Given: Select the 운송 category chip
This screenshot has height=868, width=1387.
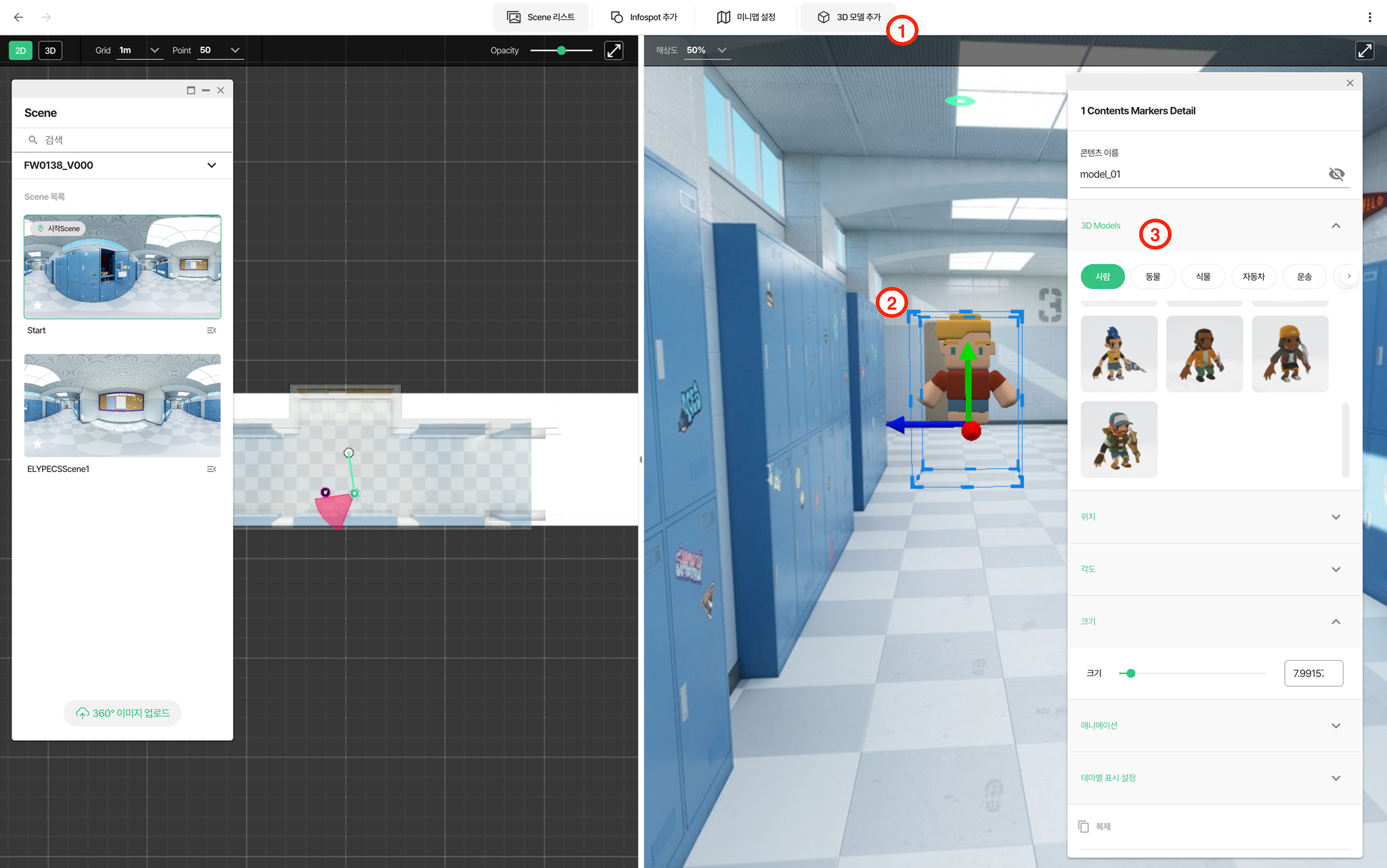Looking at the screenshot, I should coord(1304,276).
